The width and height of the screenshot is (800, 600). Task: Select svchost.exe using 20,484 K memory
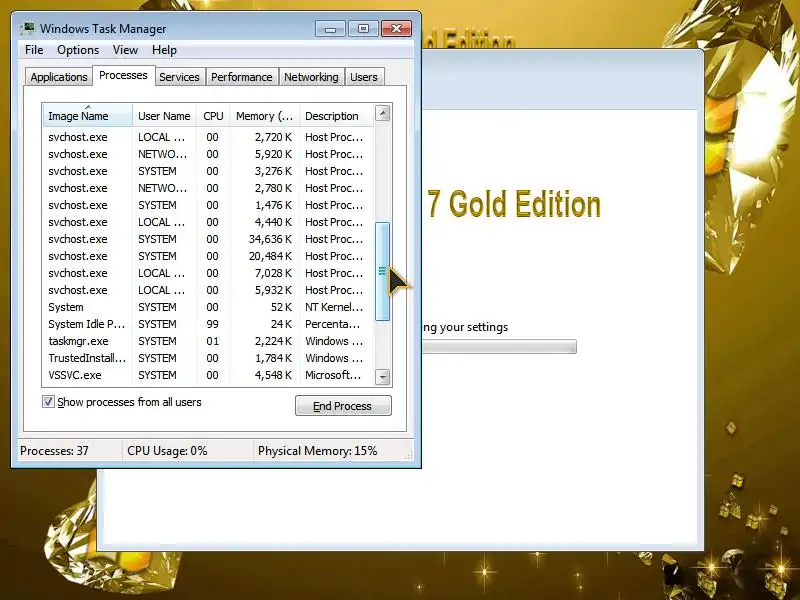point(209,256)
